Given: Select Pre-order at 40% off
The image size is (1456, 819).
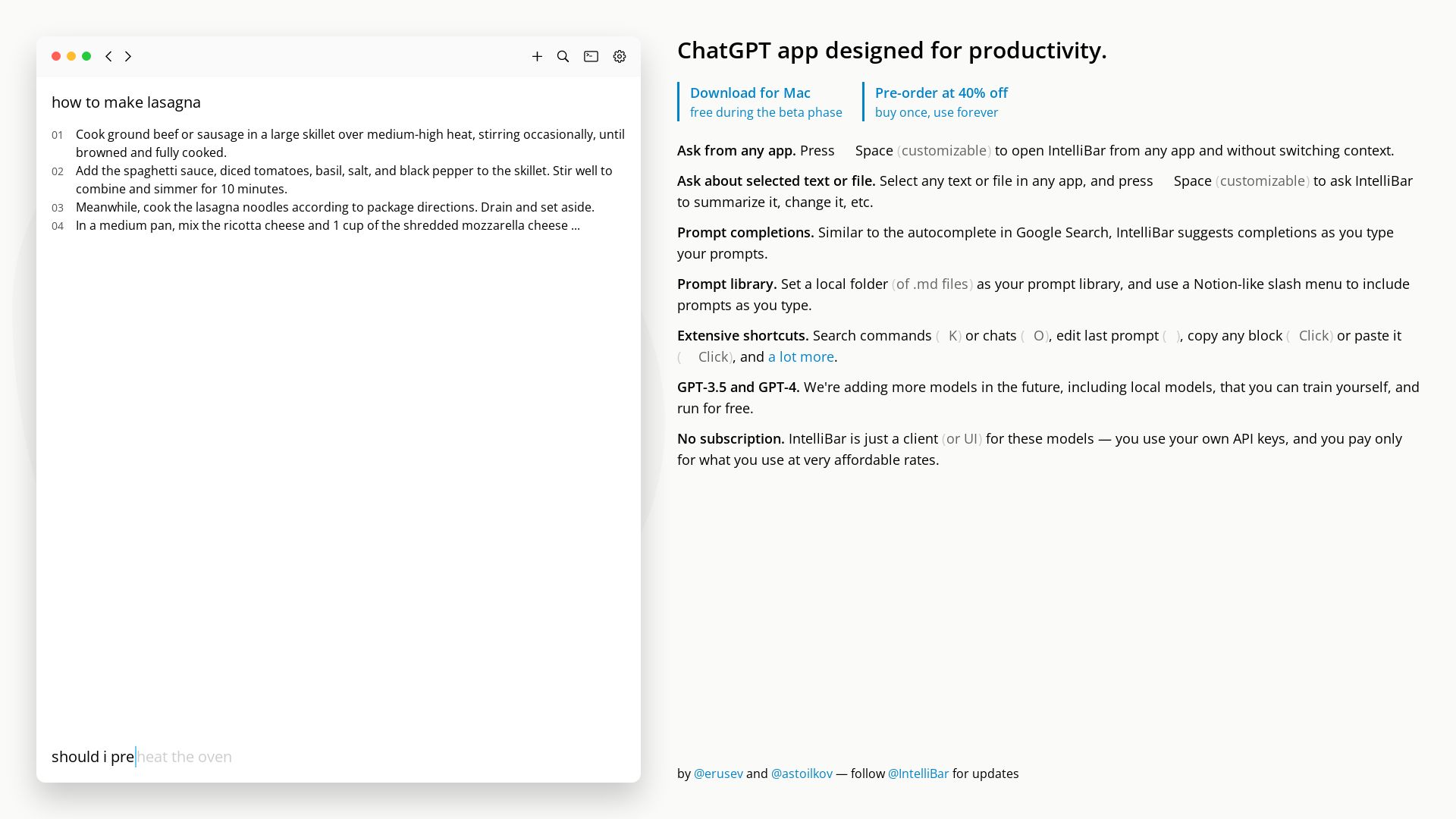Looking at the screenshot, I should tap(941, 93).
